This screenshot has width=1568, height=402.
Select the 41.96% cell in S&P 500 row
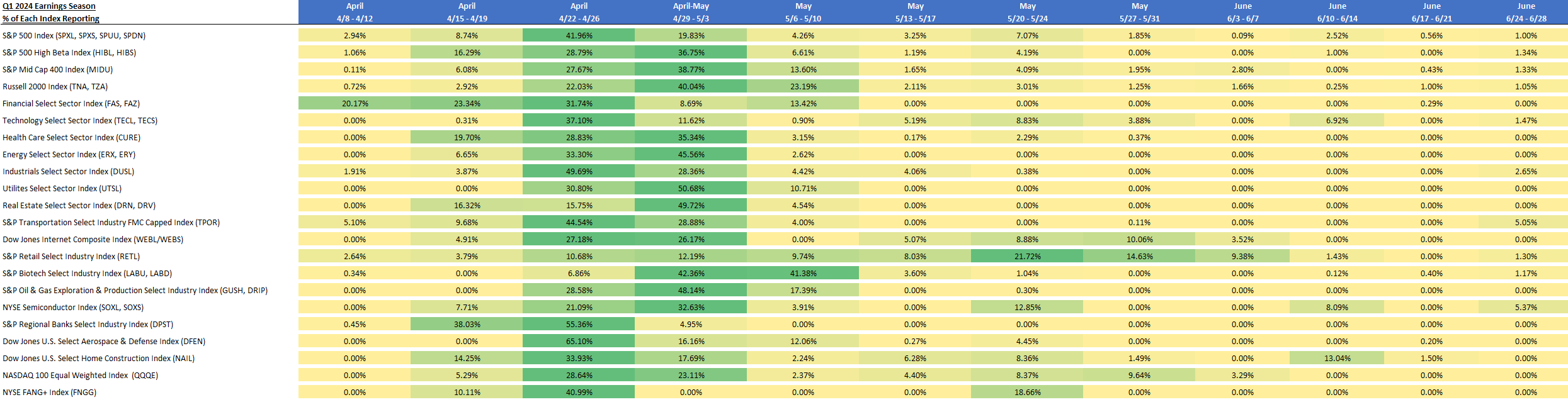coord(579,36)
